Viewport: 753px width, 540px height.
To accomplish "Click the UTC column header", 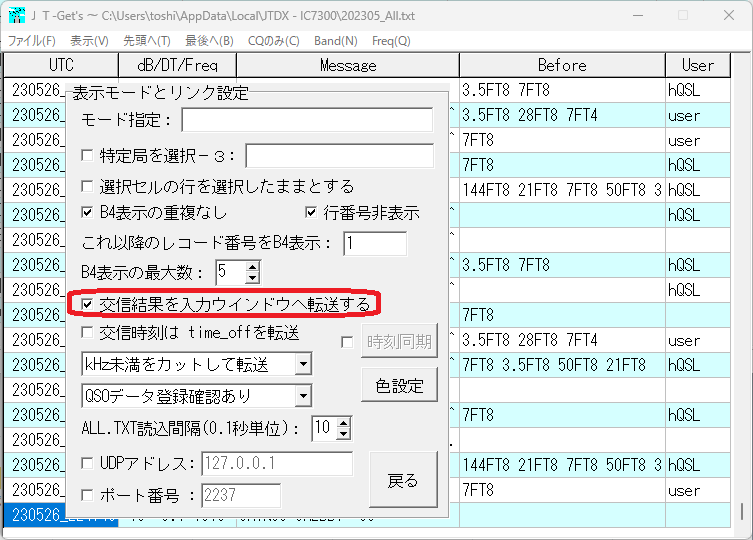I will [61, 65].
